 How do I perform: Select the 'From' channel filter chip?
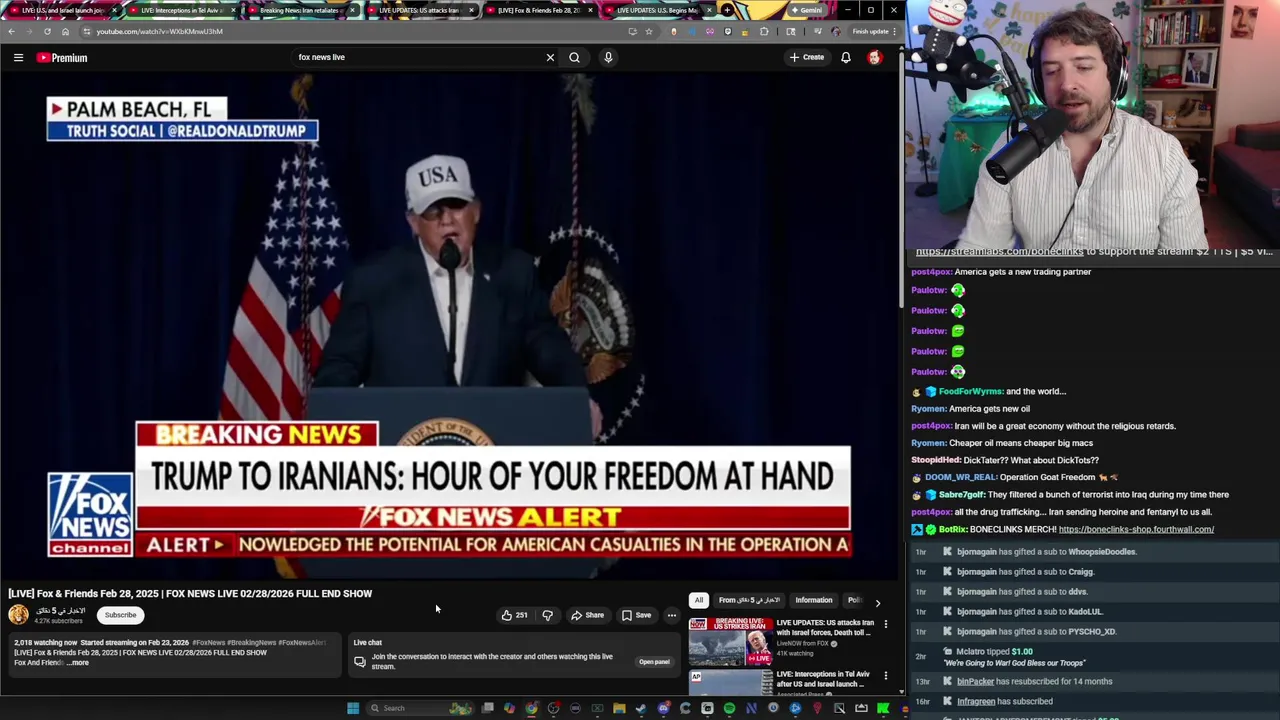click(x=749, y=600)
